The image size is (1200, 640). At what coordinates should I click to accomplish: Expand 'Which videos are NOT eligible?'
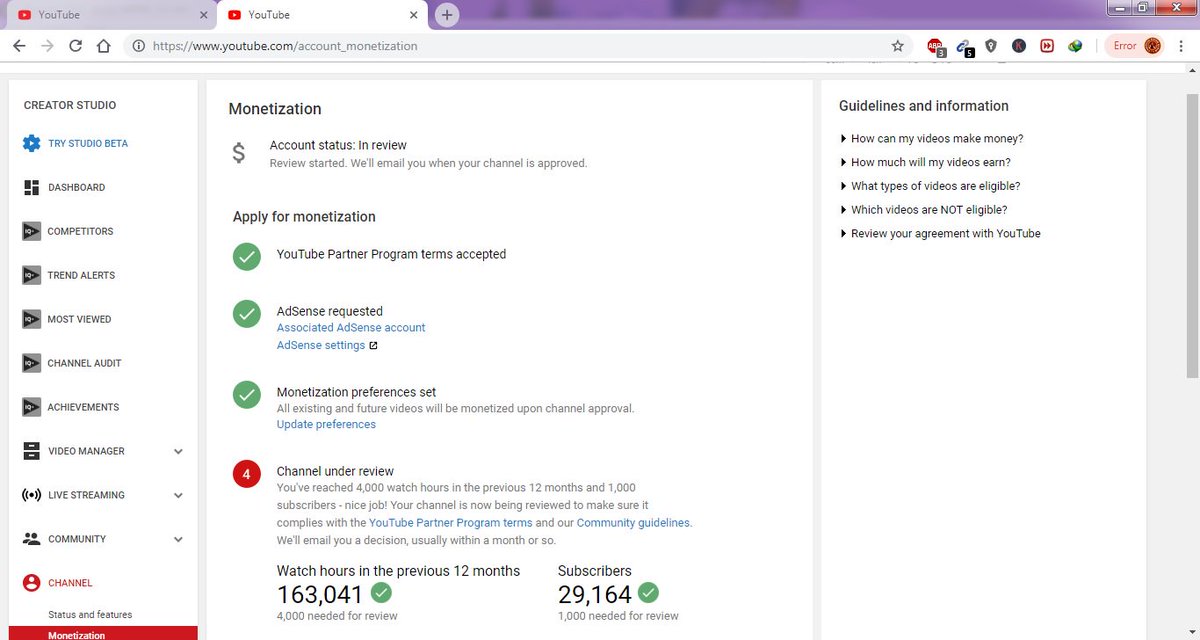click(x=923, y=210)
